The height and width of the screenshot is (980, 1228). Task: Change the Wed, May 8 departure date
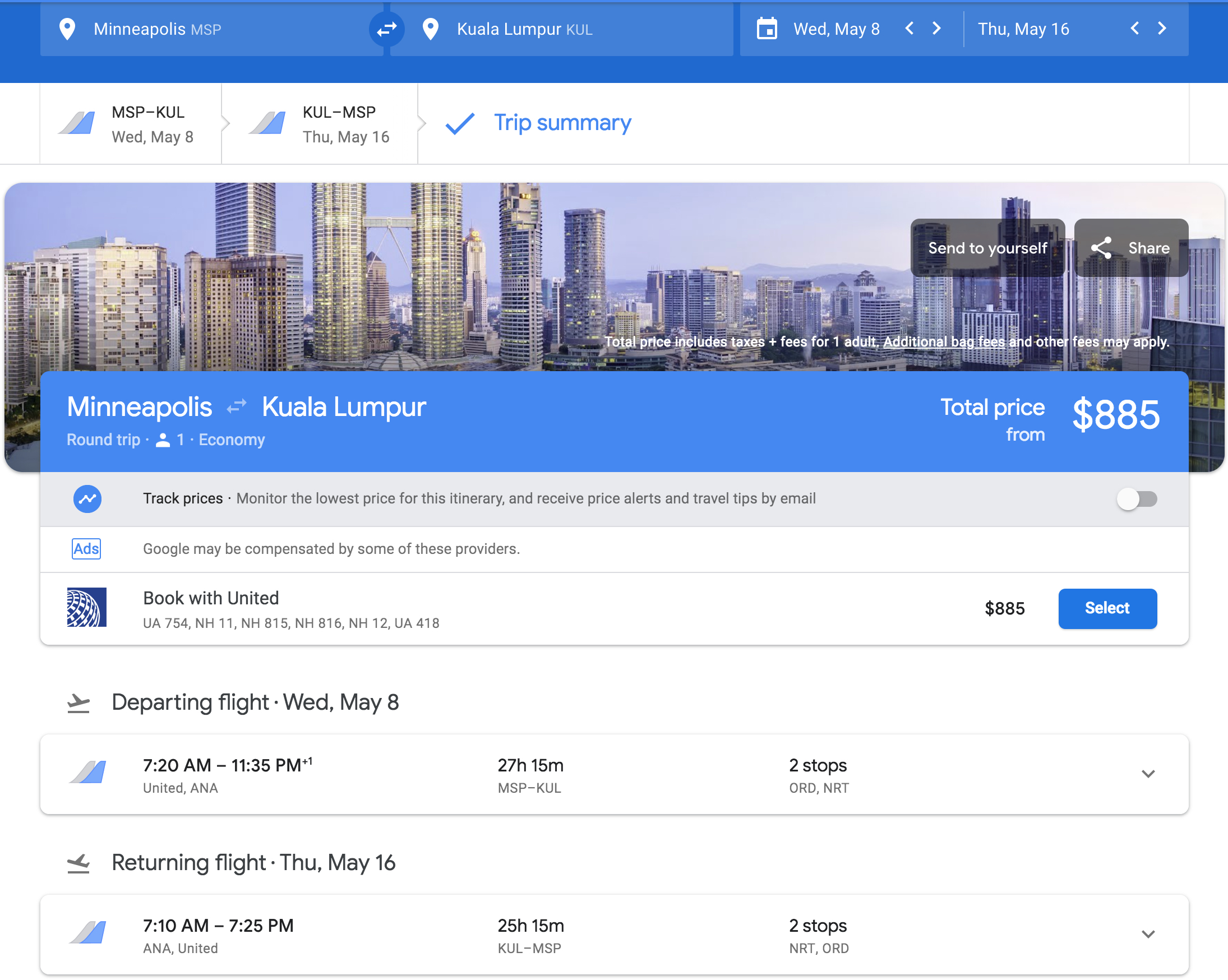click(x=837, y=29)
